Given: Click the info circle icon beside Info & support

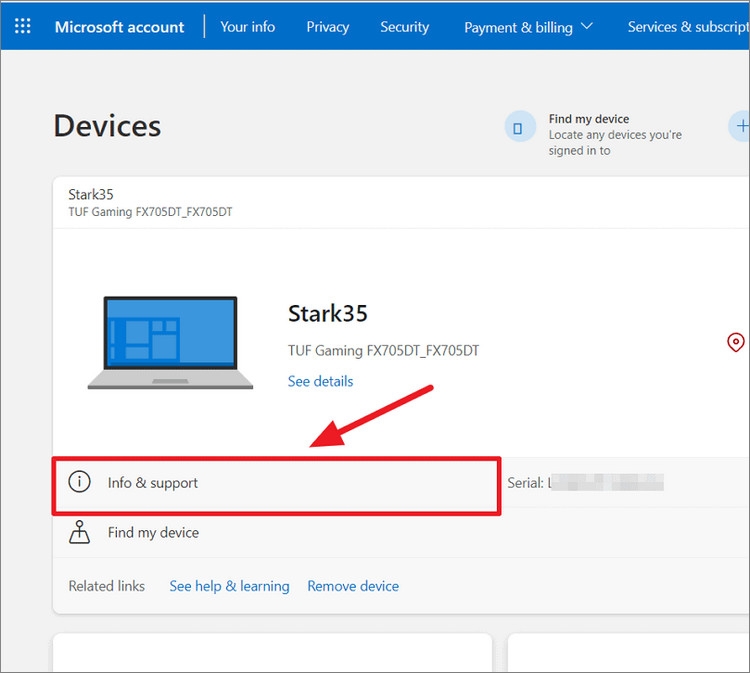Looking at the screenshot, I should pos(79,482).
